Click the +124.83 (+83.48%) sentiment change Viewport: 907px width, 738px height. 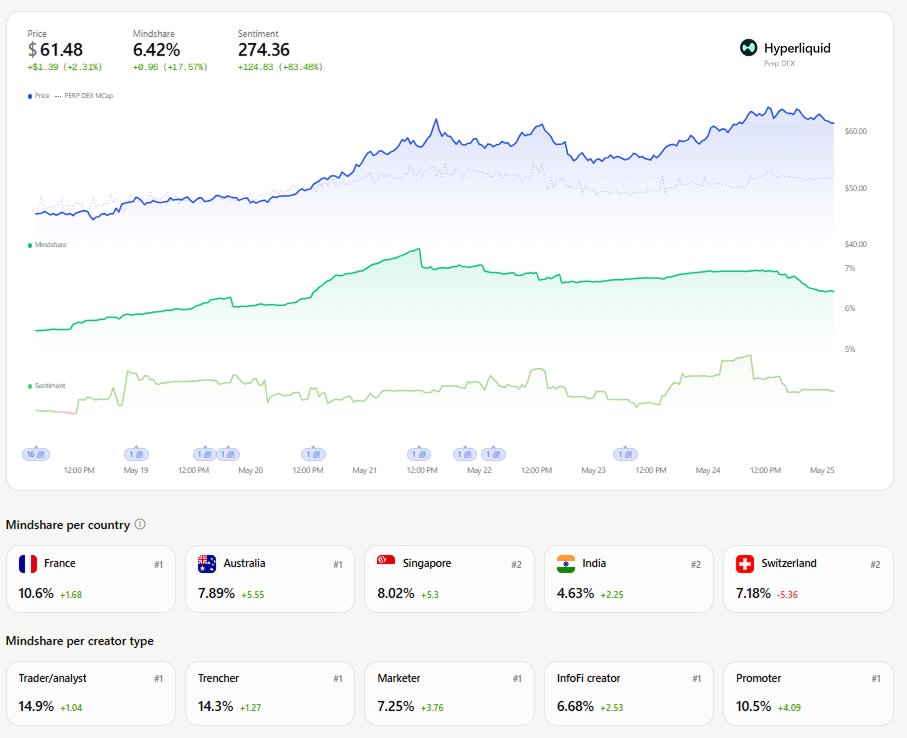point(280,67)
